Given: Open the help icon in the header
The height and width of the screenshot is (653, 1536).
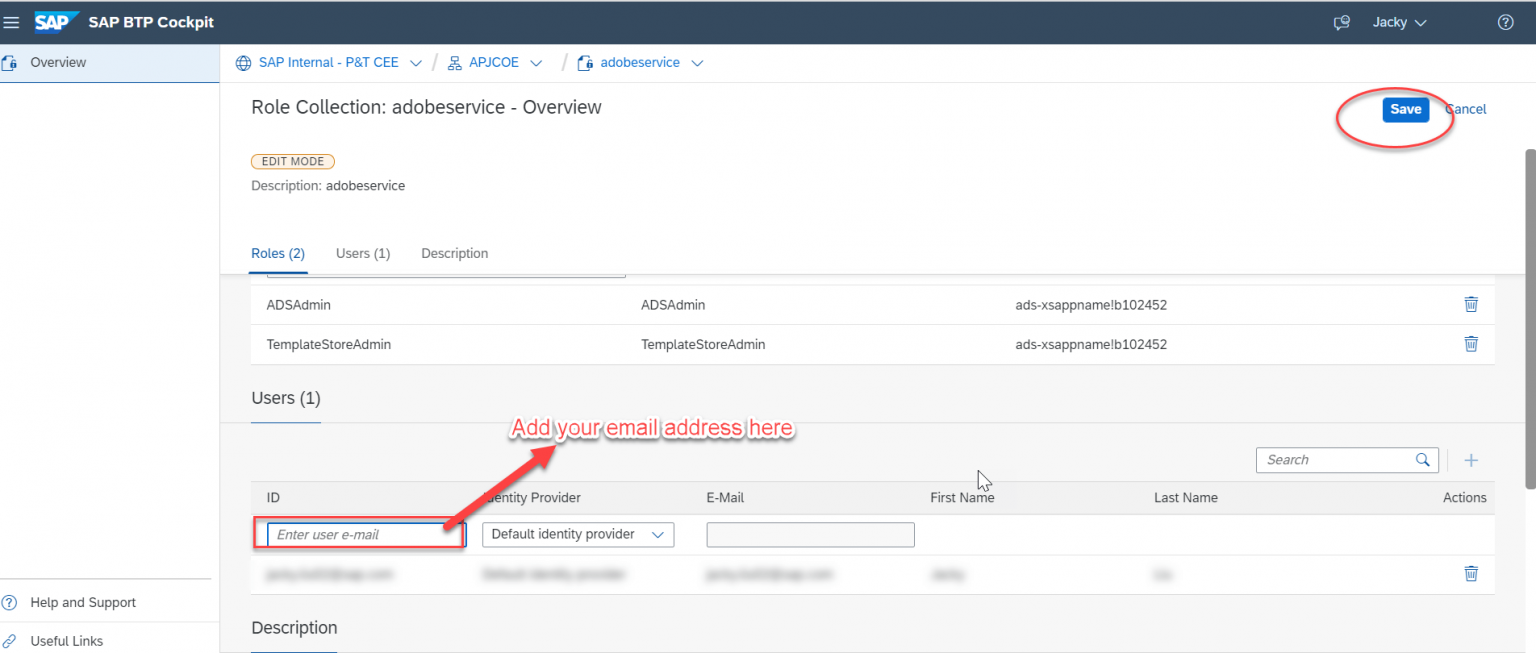Looking at the screenshot, I should pyautogui.click(x=1505, y=22).
